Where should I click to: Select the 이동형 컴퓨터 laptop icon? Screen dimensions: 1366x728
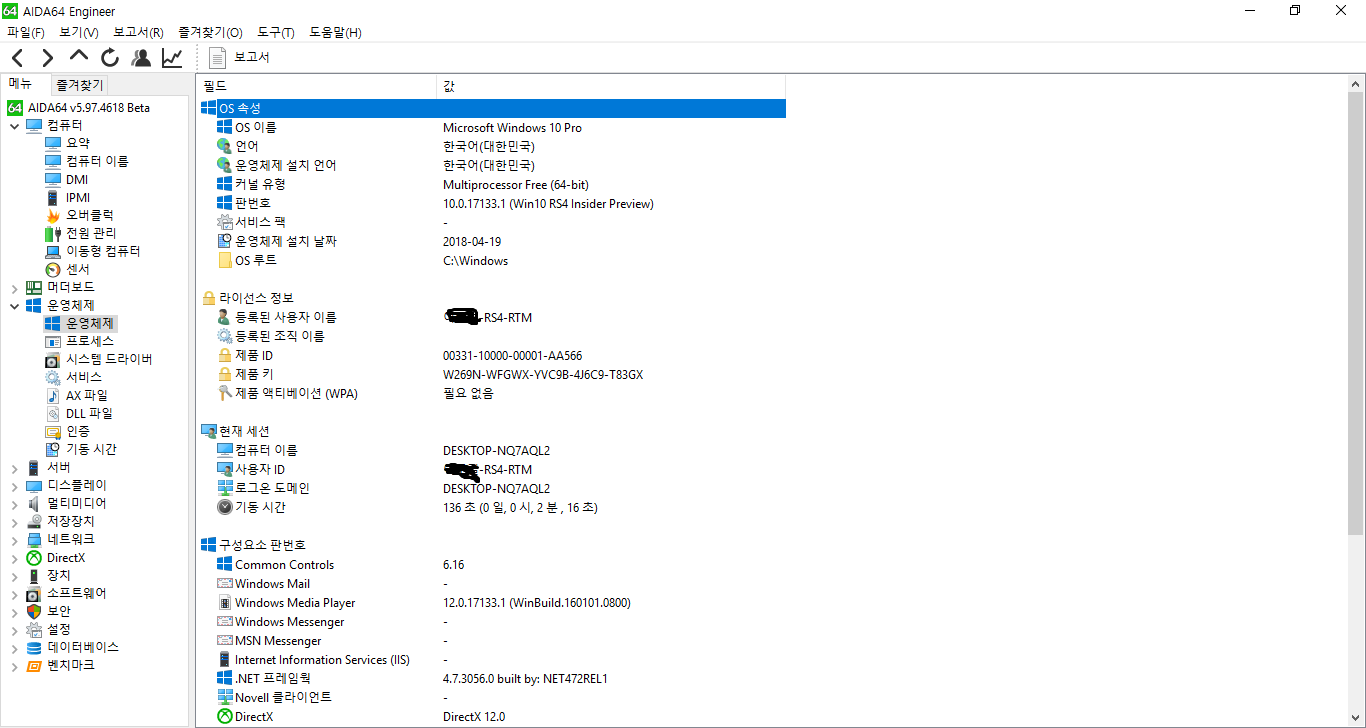click(x=53, y=251)
